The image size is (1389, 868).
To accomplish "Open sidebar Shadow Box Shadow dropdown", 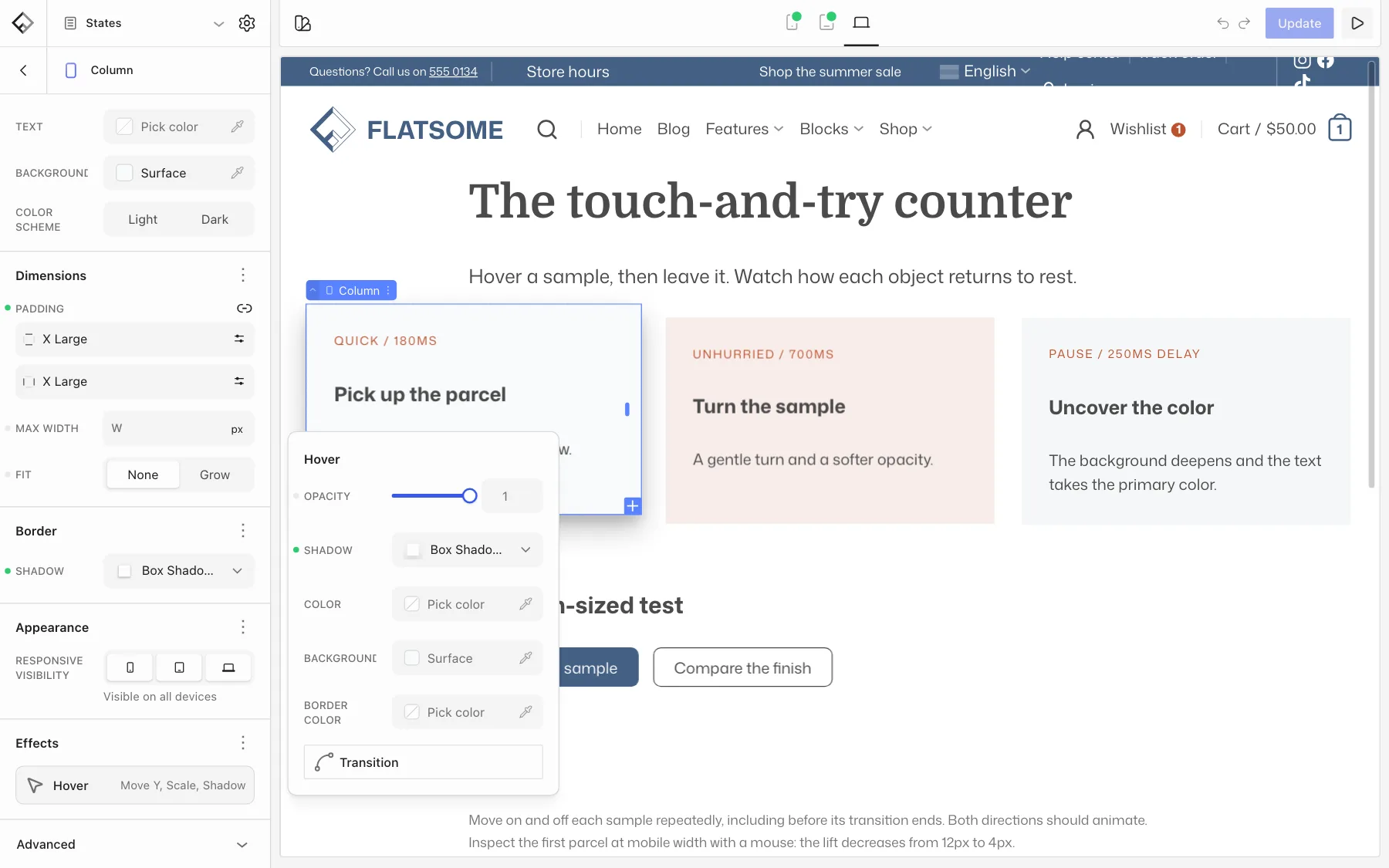I will pos(179,571).
